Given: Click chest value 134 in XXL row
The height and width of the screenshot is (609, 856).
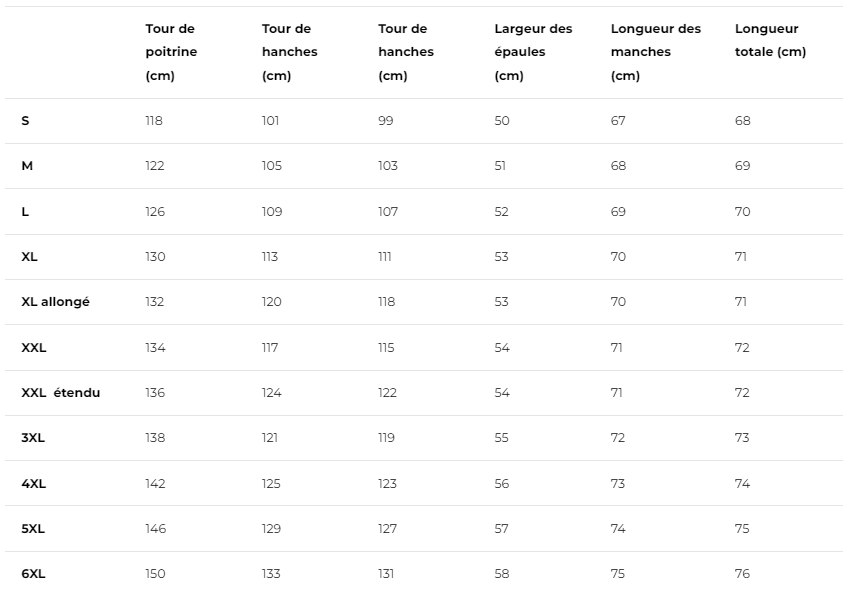Looking at the screenshot, I should click(x=155, y=348).
